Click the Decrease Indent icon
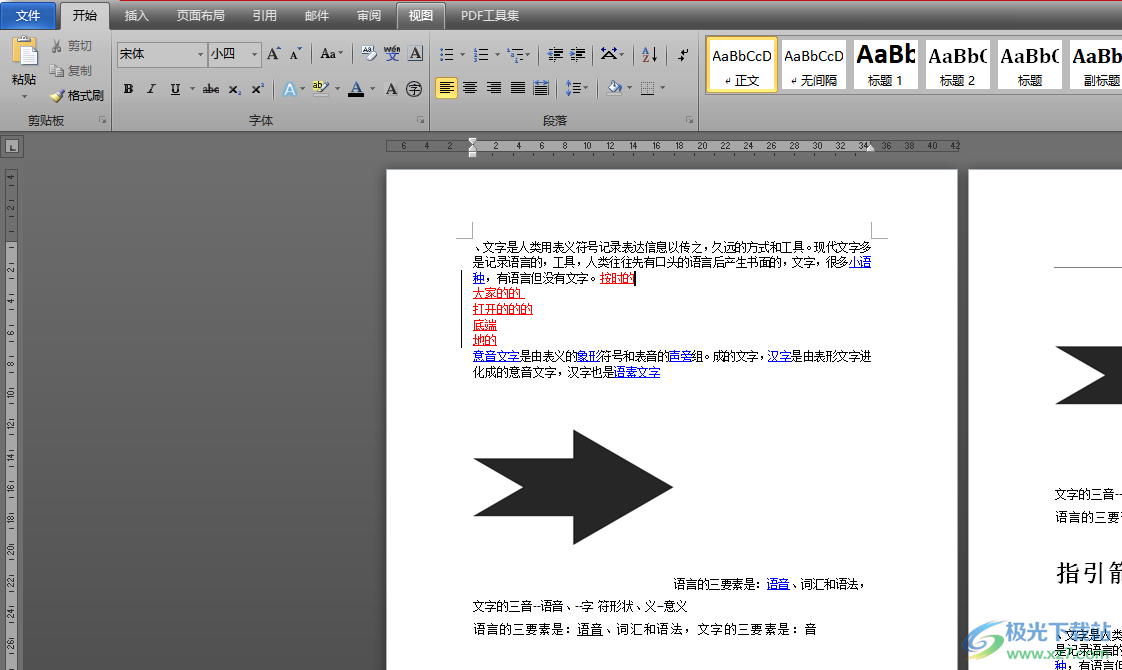Screen dimensions: 1122x670 click(x=555, y=54)
